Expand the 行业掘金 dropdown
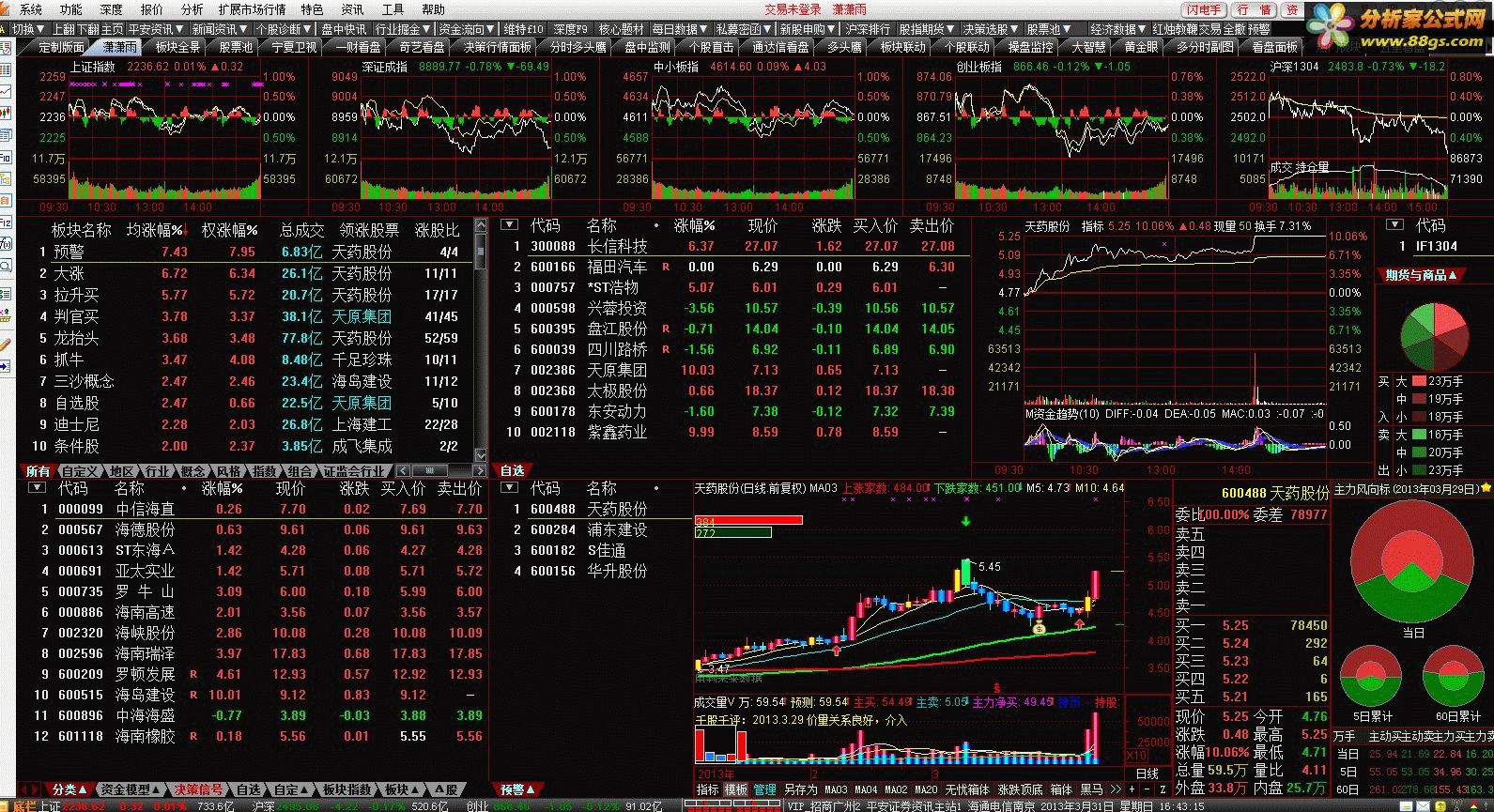Screen dimensions: 1494x812 pyautogui.click(x=404, y=30)
